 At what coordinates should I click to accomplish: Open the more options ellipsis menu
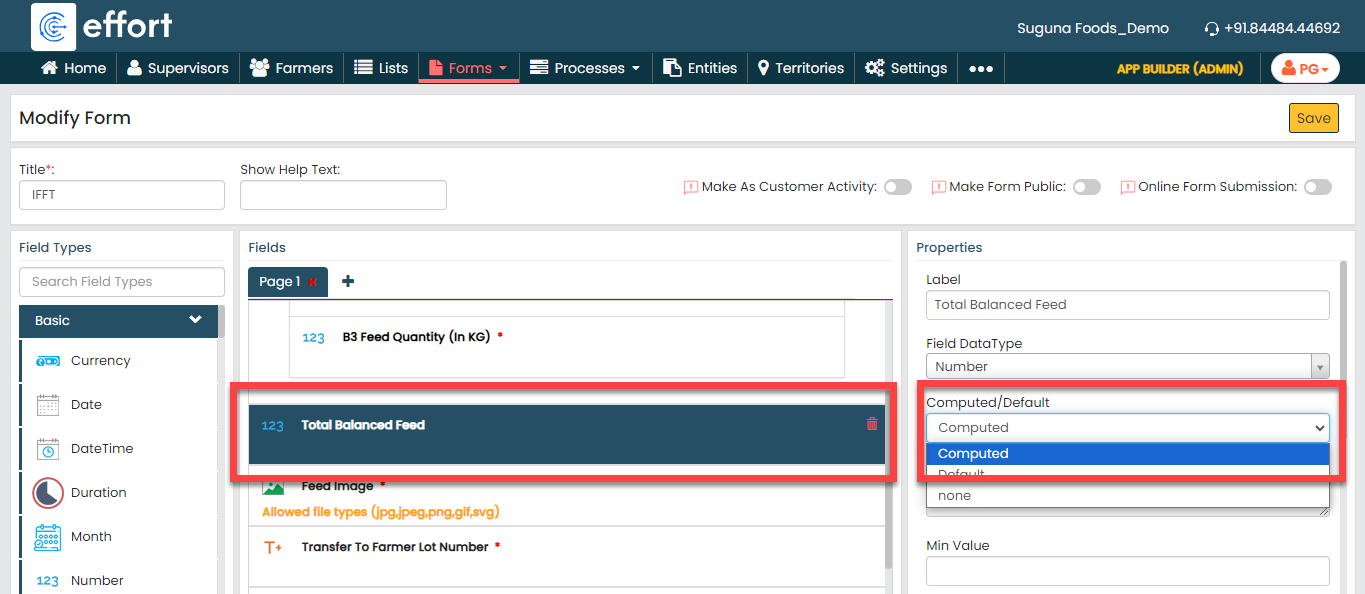[x=981, y=69]
